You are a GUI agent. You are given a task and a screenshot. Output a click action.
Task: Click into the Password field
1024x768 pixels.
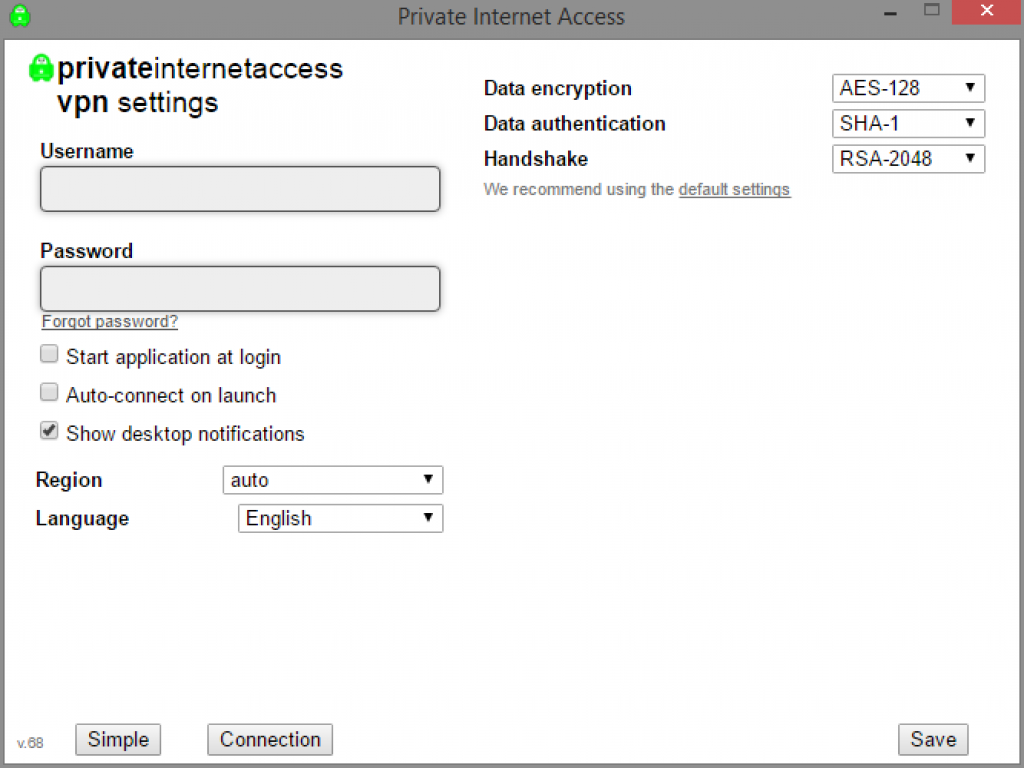pos(240,289)
